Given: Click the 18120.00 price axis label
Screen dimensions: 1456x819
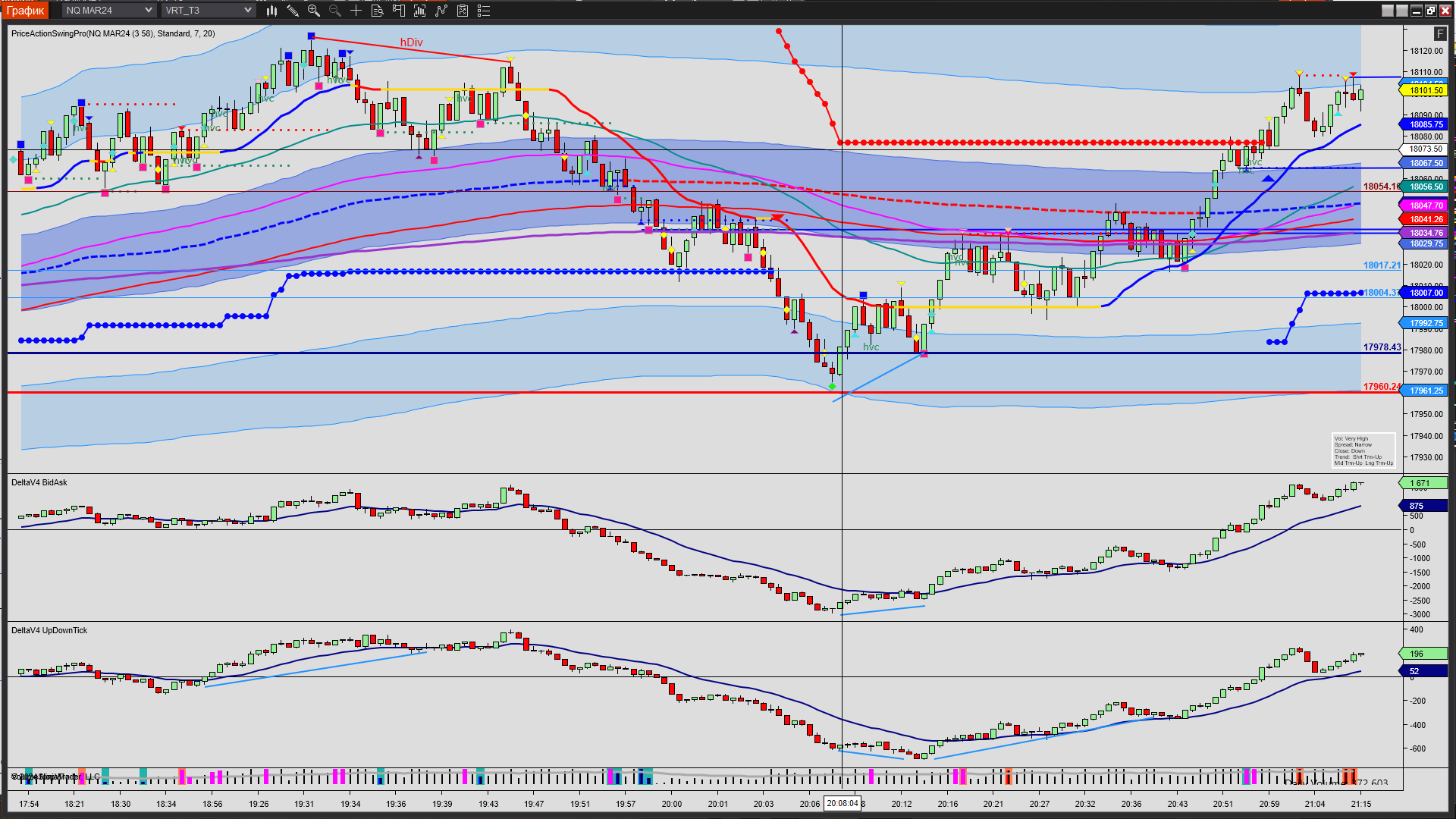Looking at the screenshot, I should tap(1426, 52).
